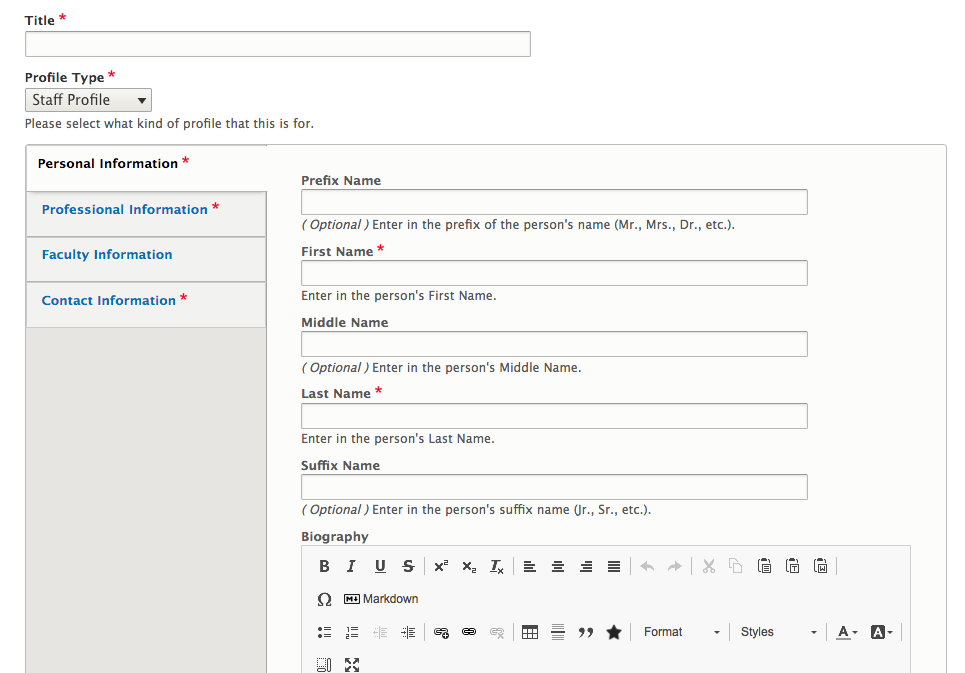Insert a table in the Biography
This screenshot has height=673, width=965.
pos(530,632)
